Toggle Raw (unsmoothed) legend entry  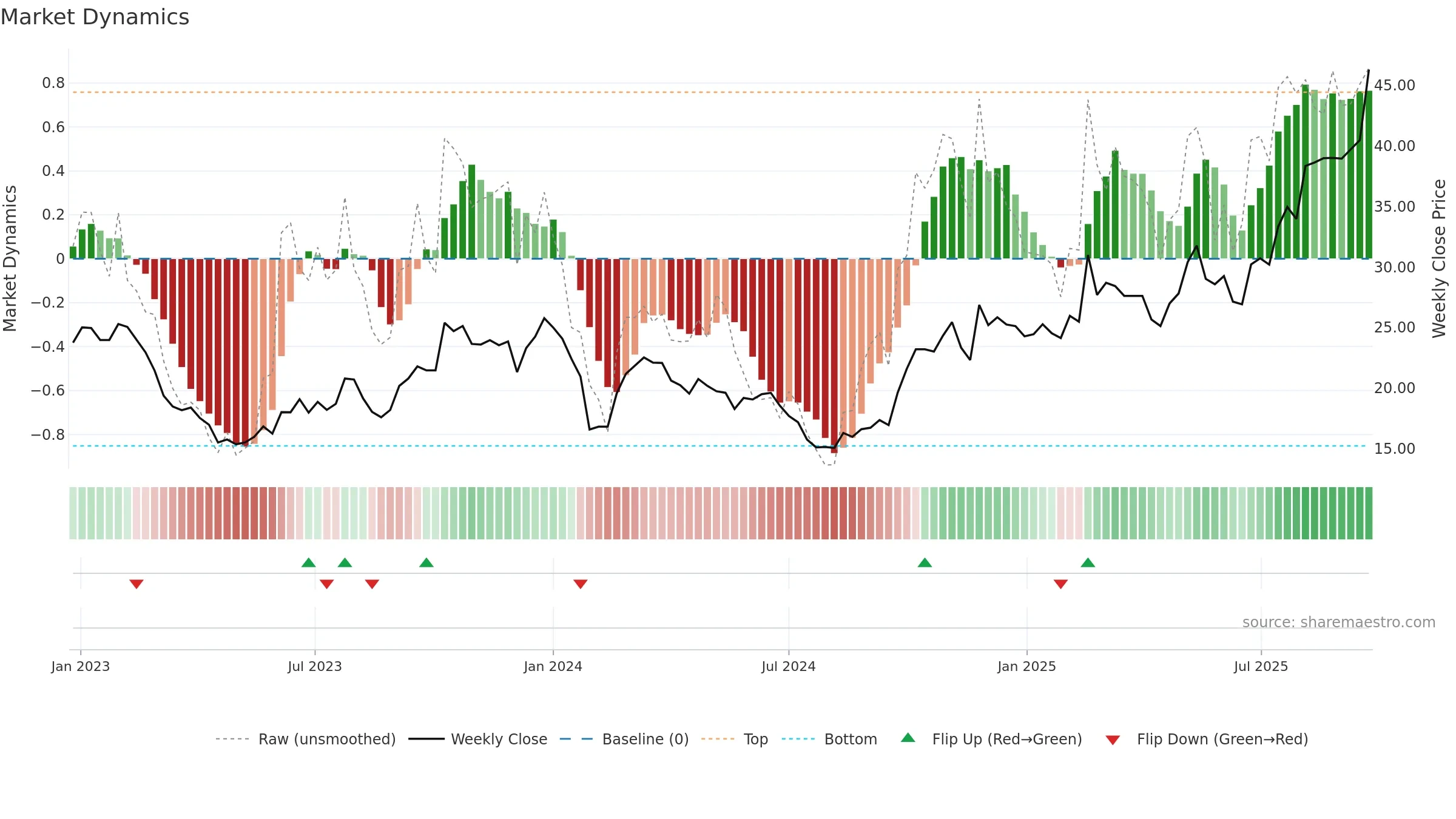pyautogui.click(x=305, y=739)
